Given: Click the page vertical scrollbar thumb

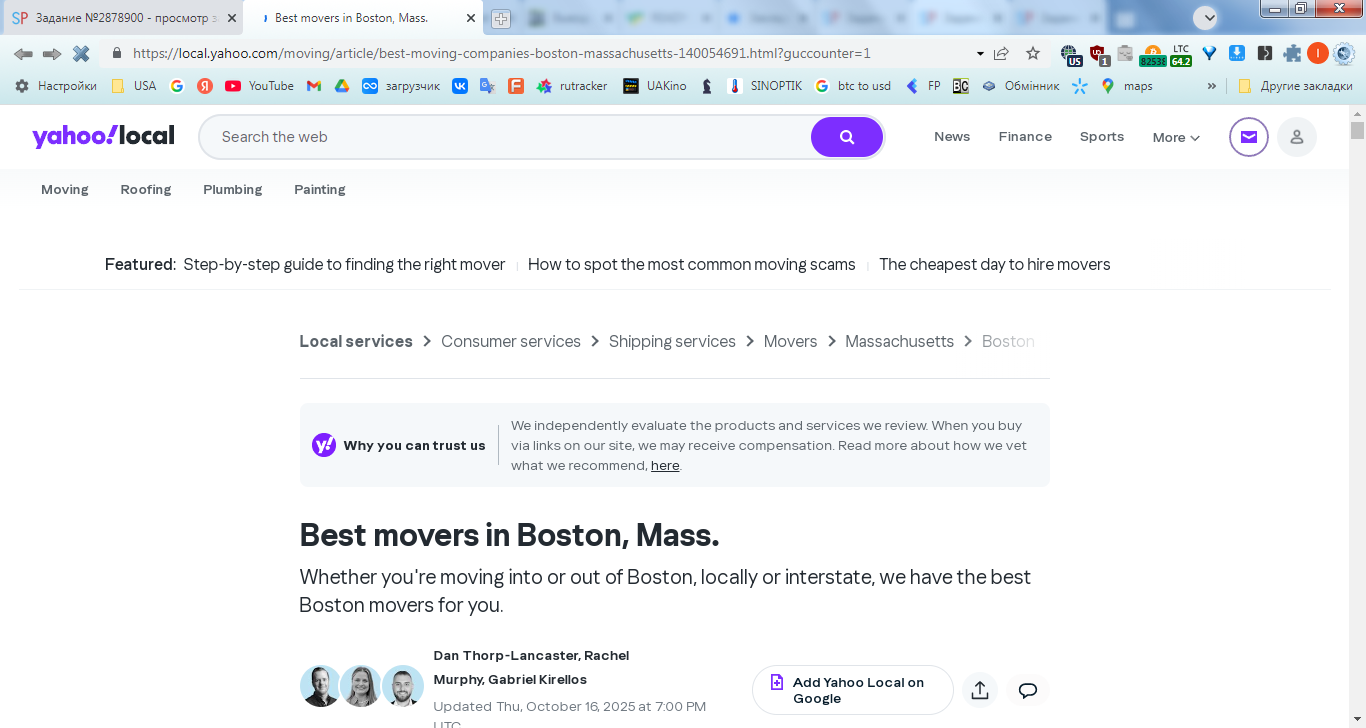Looking at the screenshot, I should coord(1357,131).
